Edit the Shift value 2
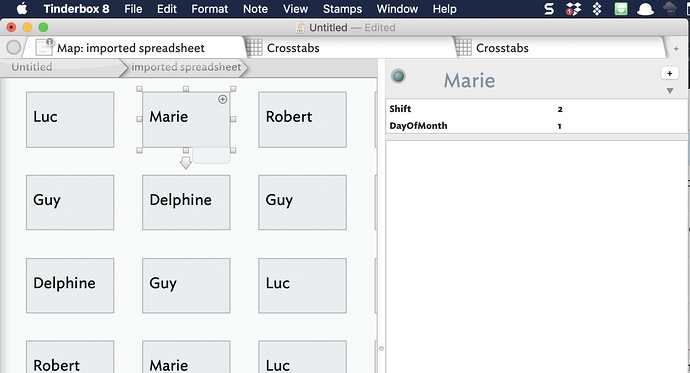Viewport: 690px width, 373px height. (x=560, y=109)
